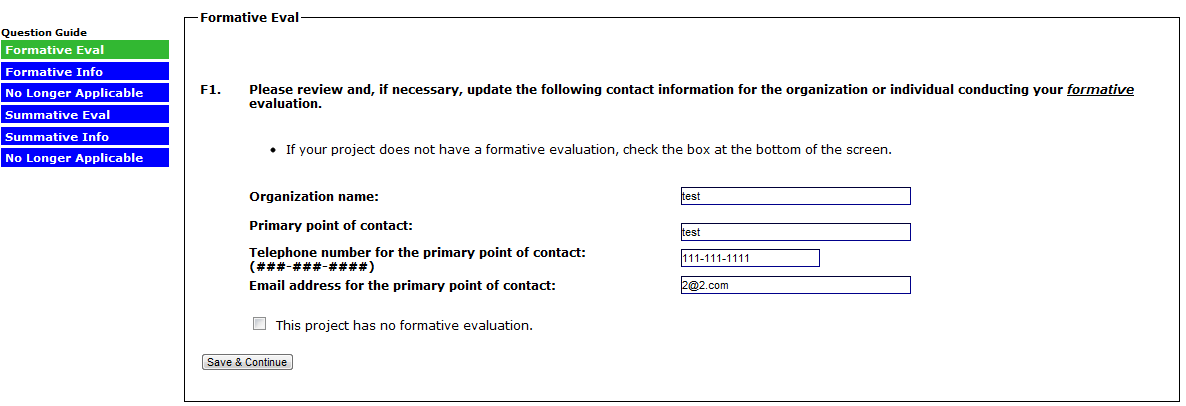
Task: Focus the Primary point of contact field
Action: coord(795,232)
